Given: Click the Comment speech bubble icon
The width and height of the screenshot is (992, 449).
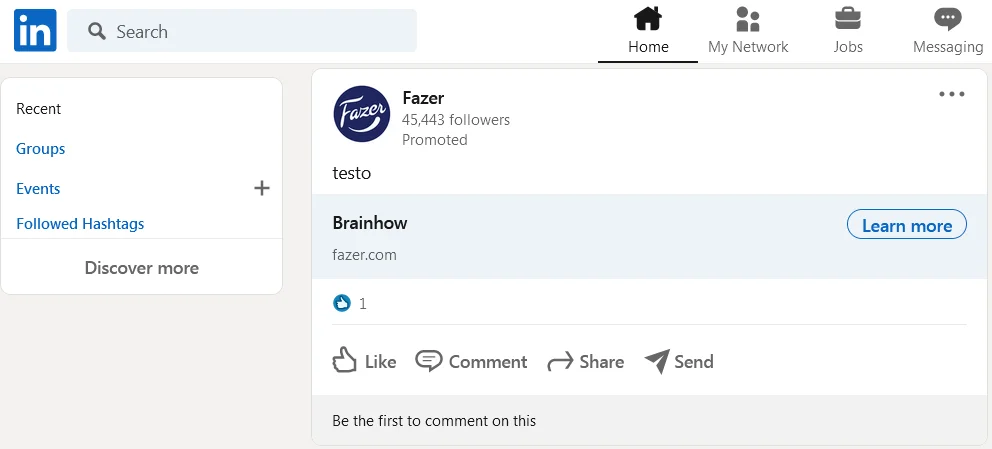Looking at the screenshot, I should point(429,361).
